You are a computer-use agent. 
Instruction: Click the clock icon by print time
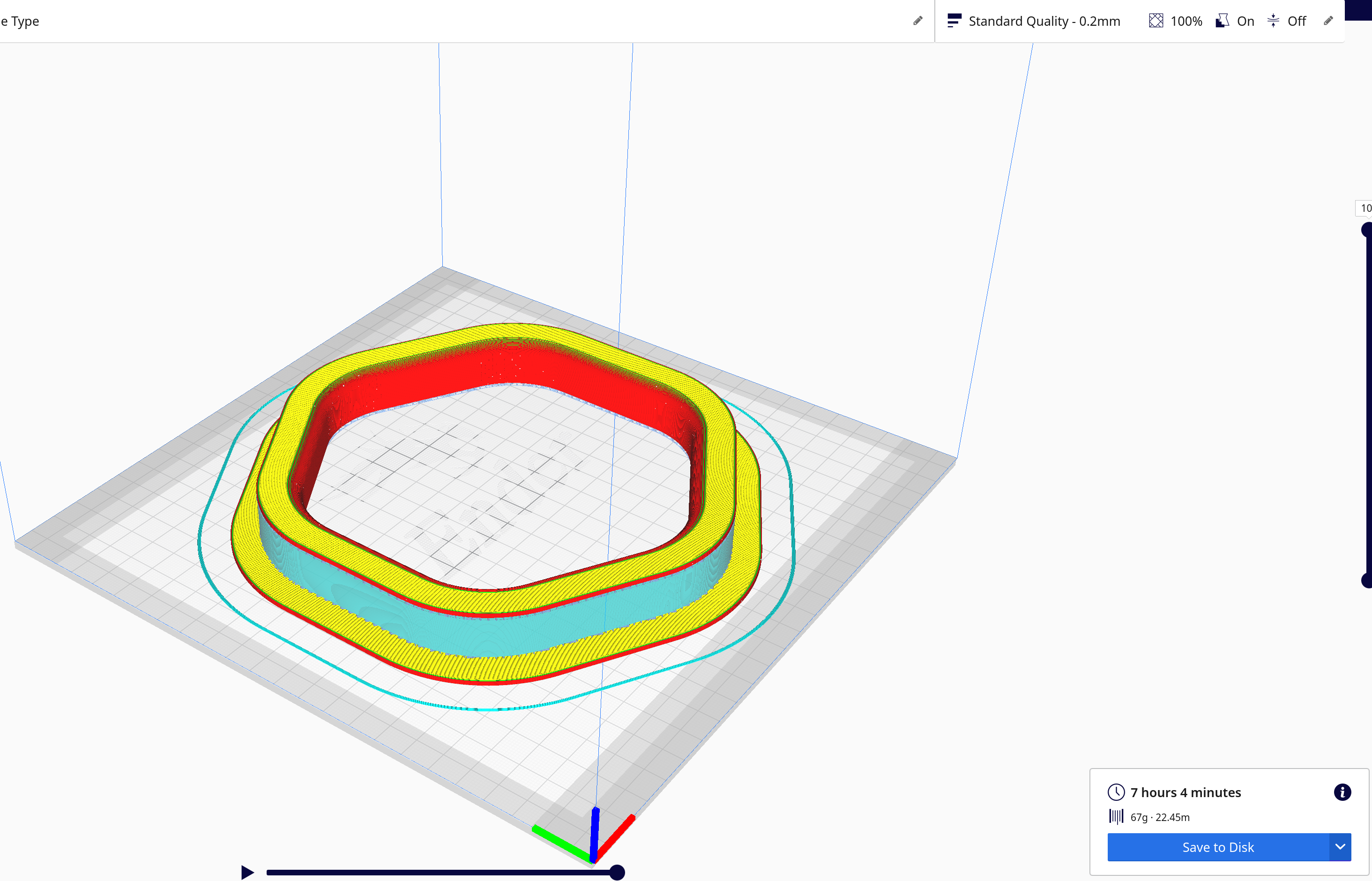[1116, 792]
